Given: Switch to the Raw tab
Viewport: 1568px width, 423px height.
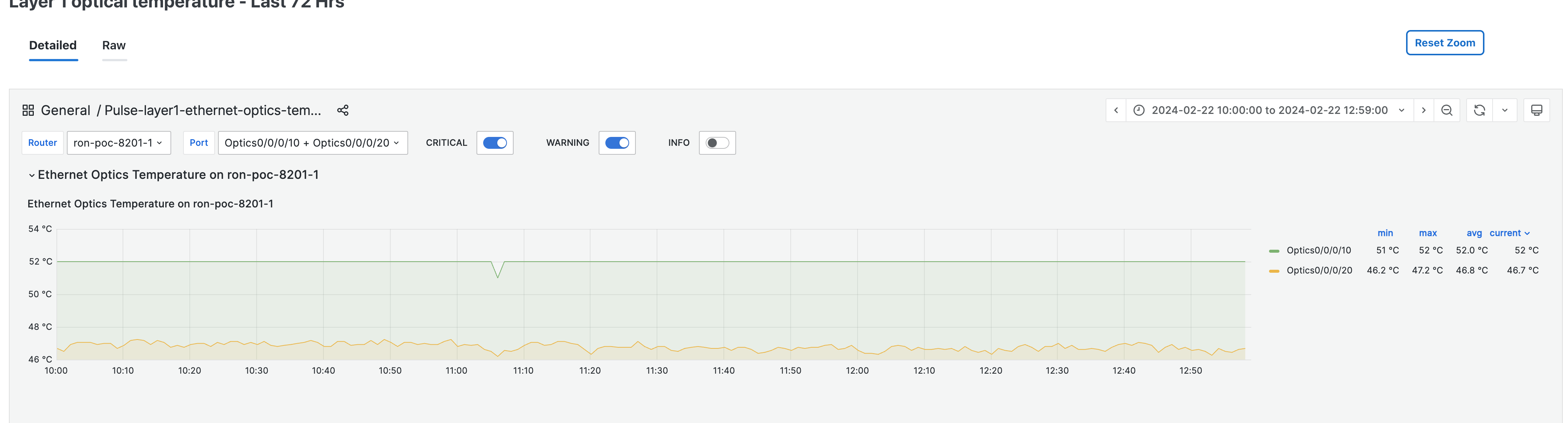Looking at the screenshot, I should (x=114, y=46).
